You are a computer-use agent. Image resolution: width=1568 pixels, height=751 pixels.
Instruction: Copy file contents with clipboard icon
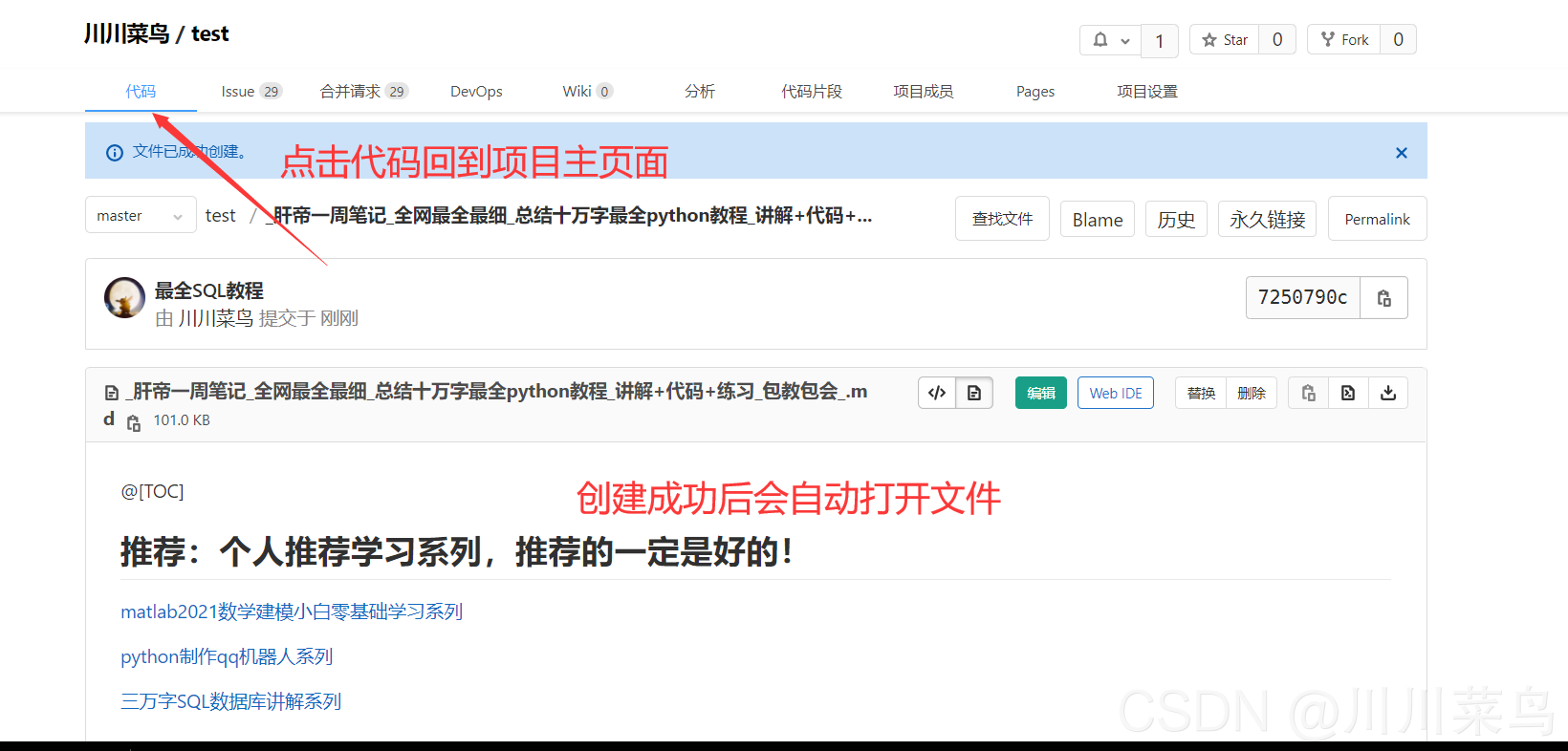tap(1308, 393)
